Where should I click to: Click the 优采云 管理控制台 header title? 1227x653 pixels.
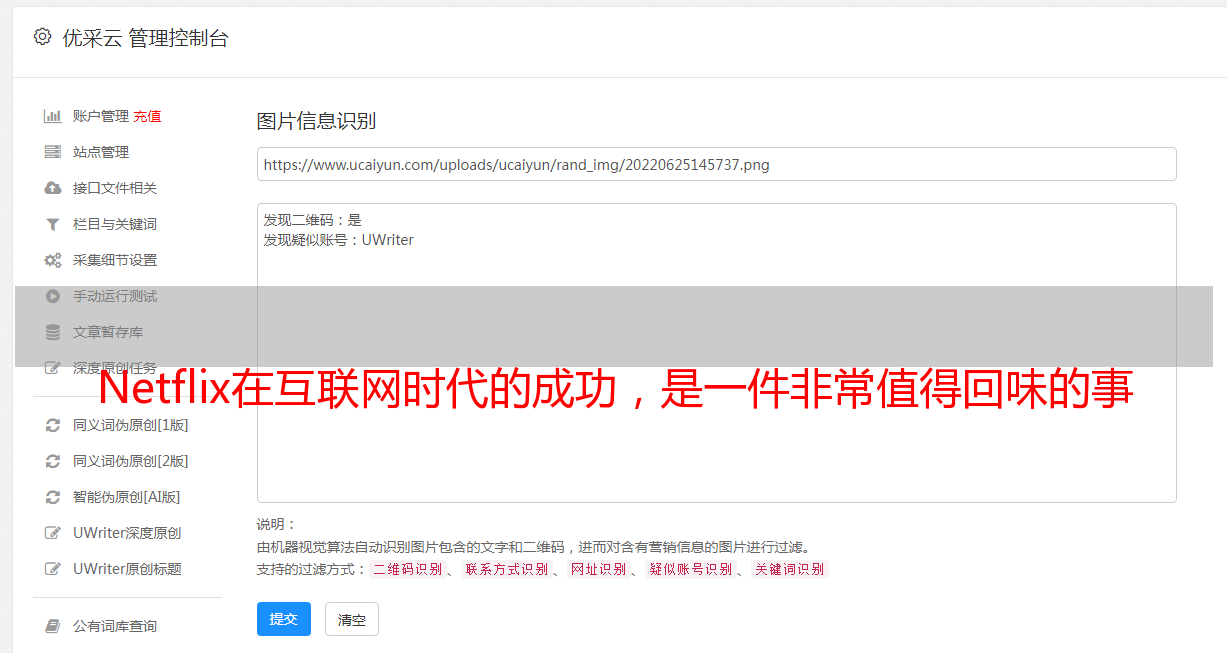coord(146,38)
